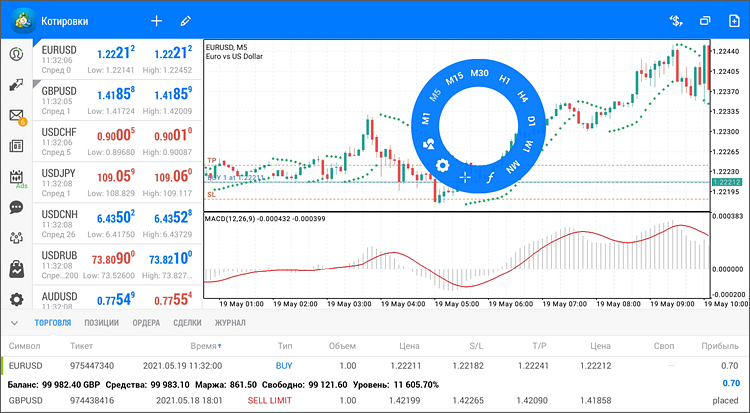Tap T/P value 1.22241 in EURUSD position
The height and width of the screenshot is (413, 750).
(x=533, y=366)
